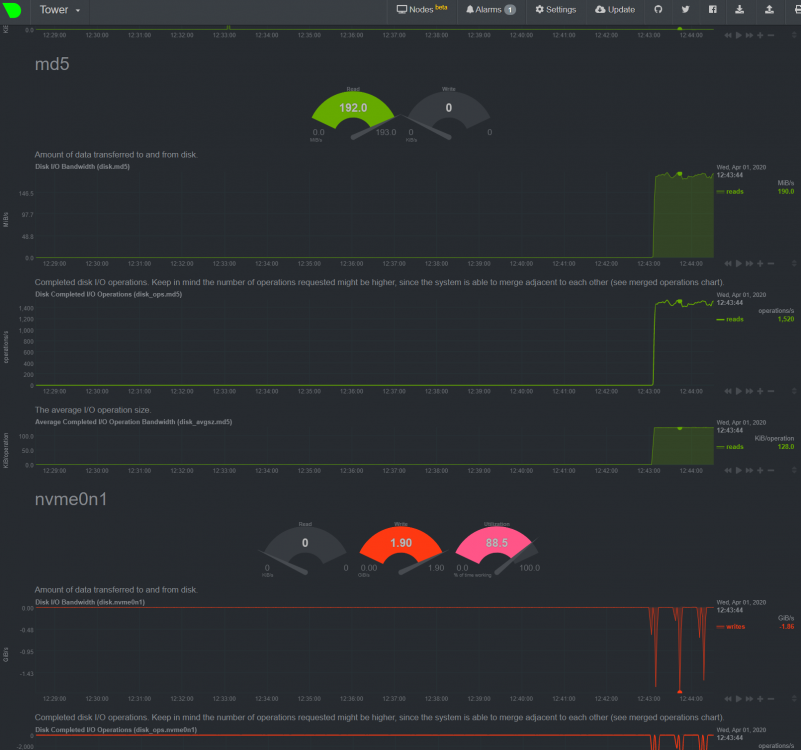The height and width of the screenshot is (750, 801).
Task: Zoom in on the disk.md5 bandwidth chart
Action: pyautogui.click(x=760, y=264)
